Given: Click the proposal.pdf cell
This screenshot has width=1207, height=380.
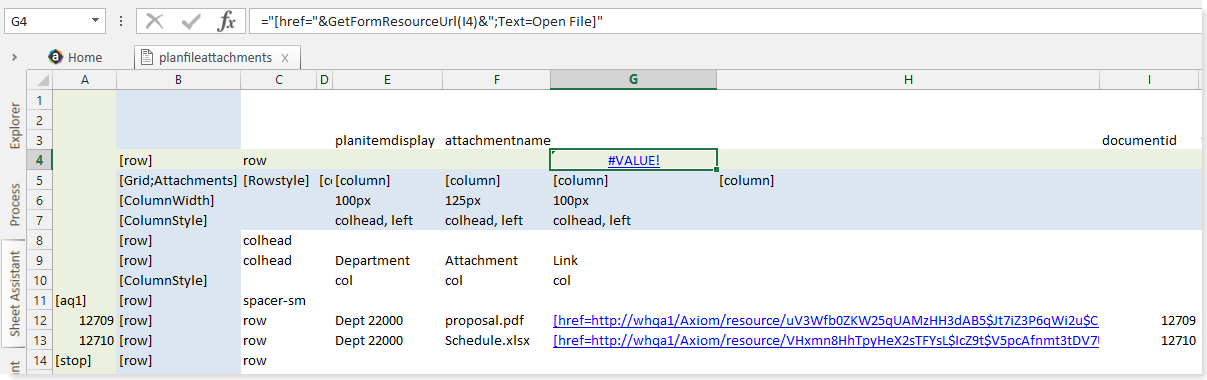Looking at the screenshot, I should coord(496,321).
